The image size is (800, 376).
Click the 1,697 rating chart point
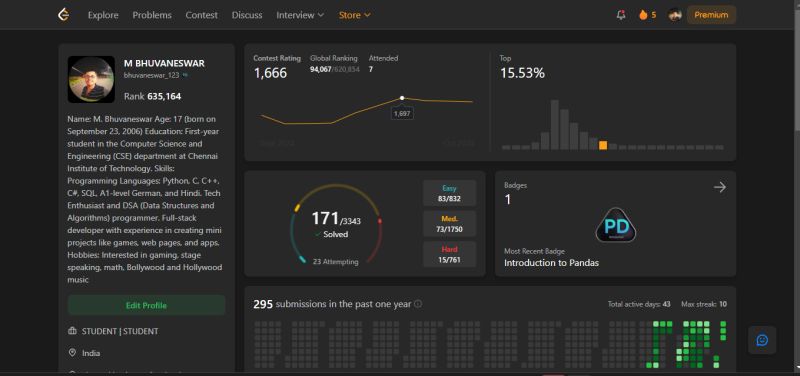[402, 97]
